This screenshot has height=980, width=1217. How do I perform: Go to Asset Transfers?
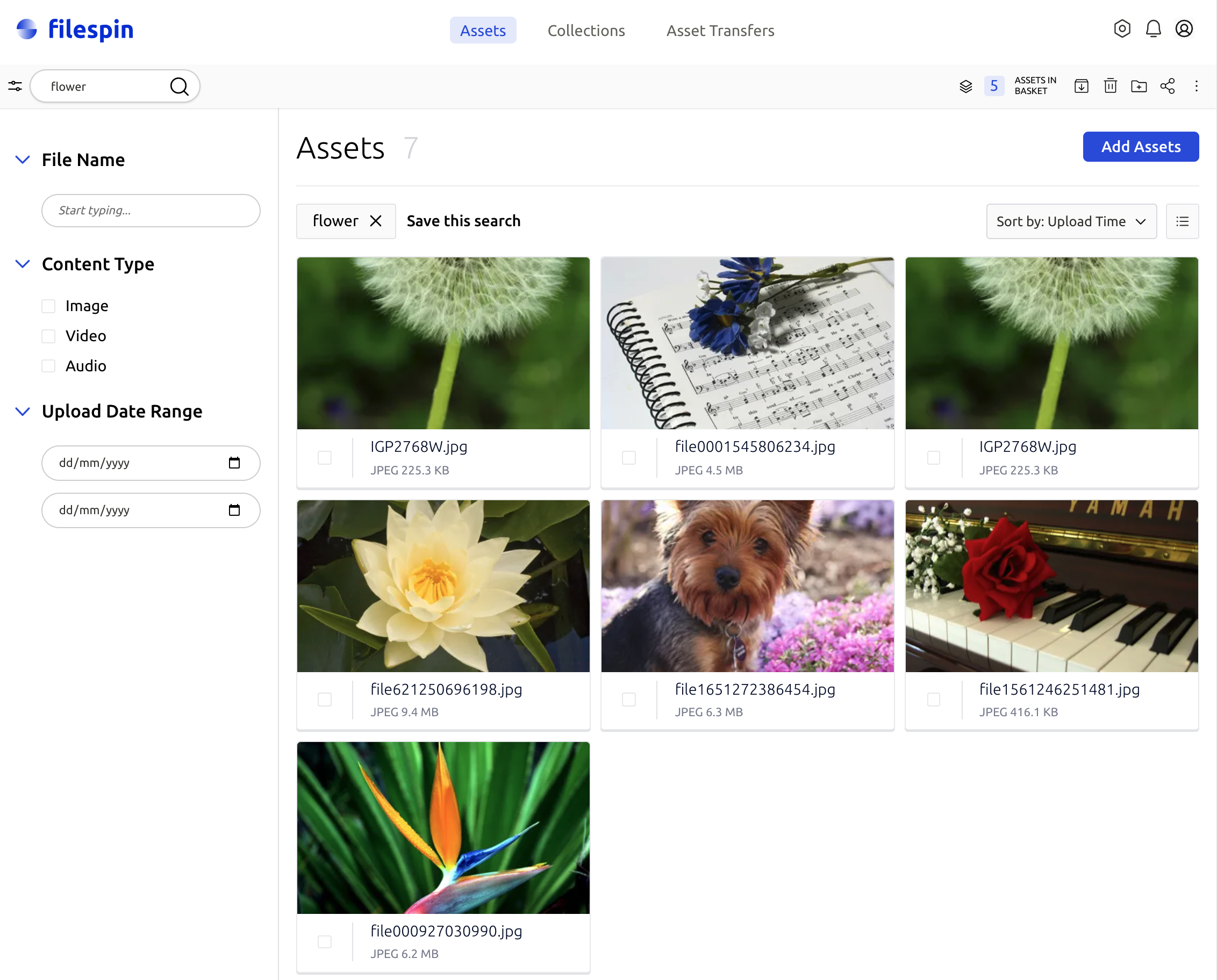tap(720, 31)
